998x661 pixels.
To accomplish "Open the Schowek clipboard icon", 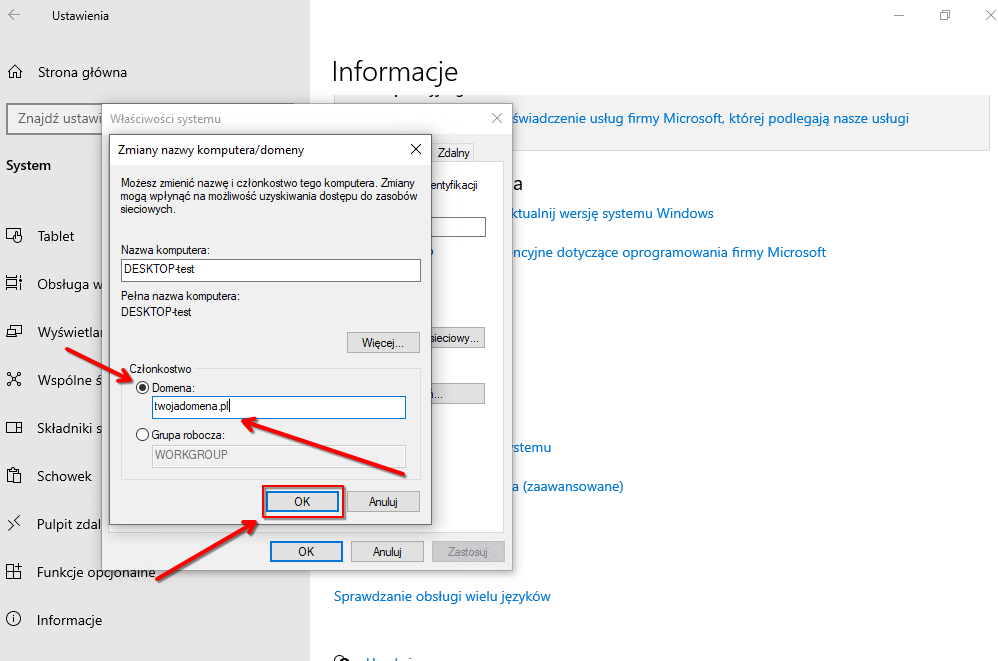I will (15, 476).
